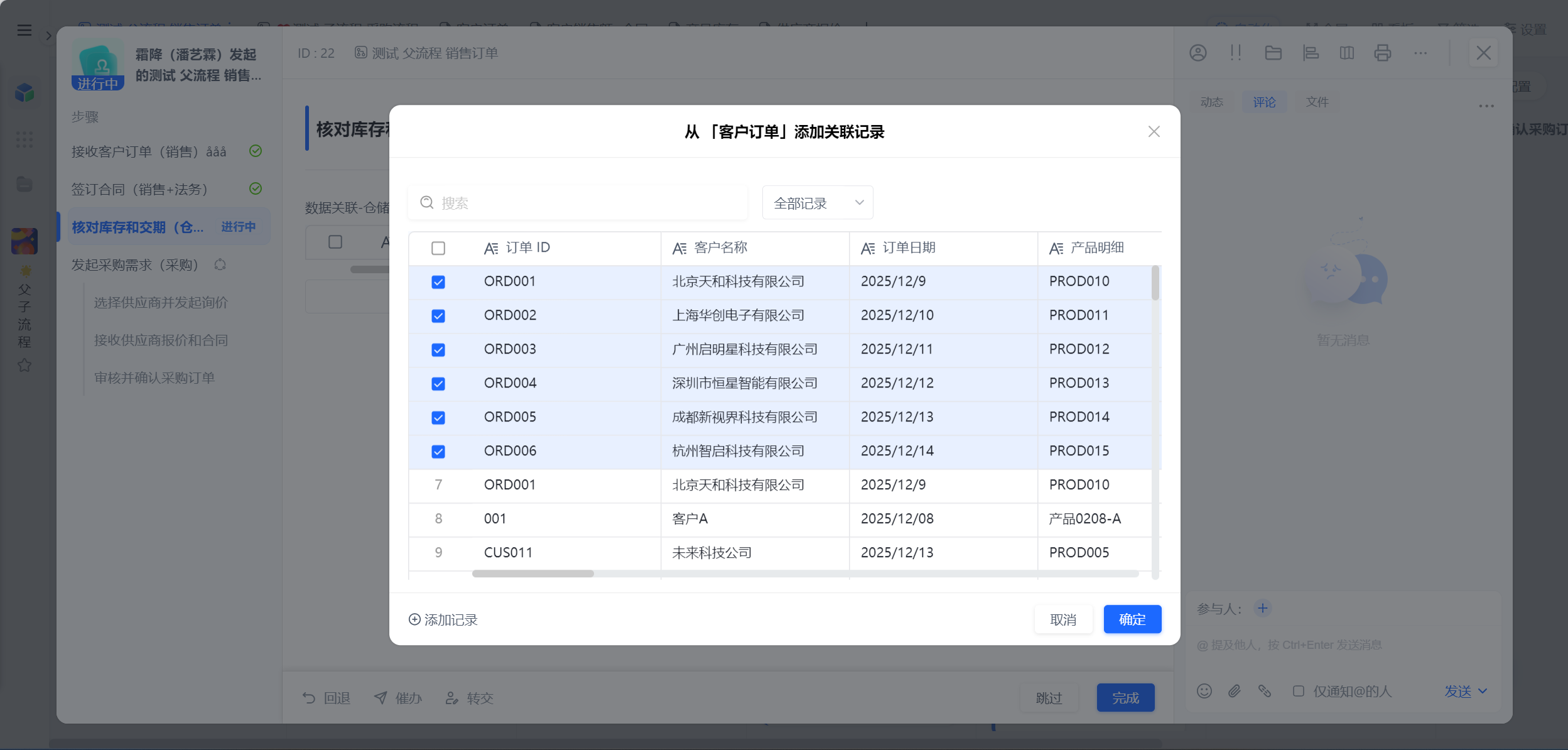Open the folder icon in left sidebar
Screen dimensions: 1568x750
click(x=24, y=184)
